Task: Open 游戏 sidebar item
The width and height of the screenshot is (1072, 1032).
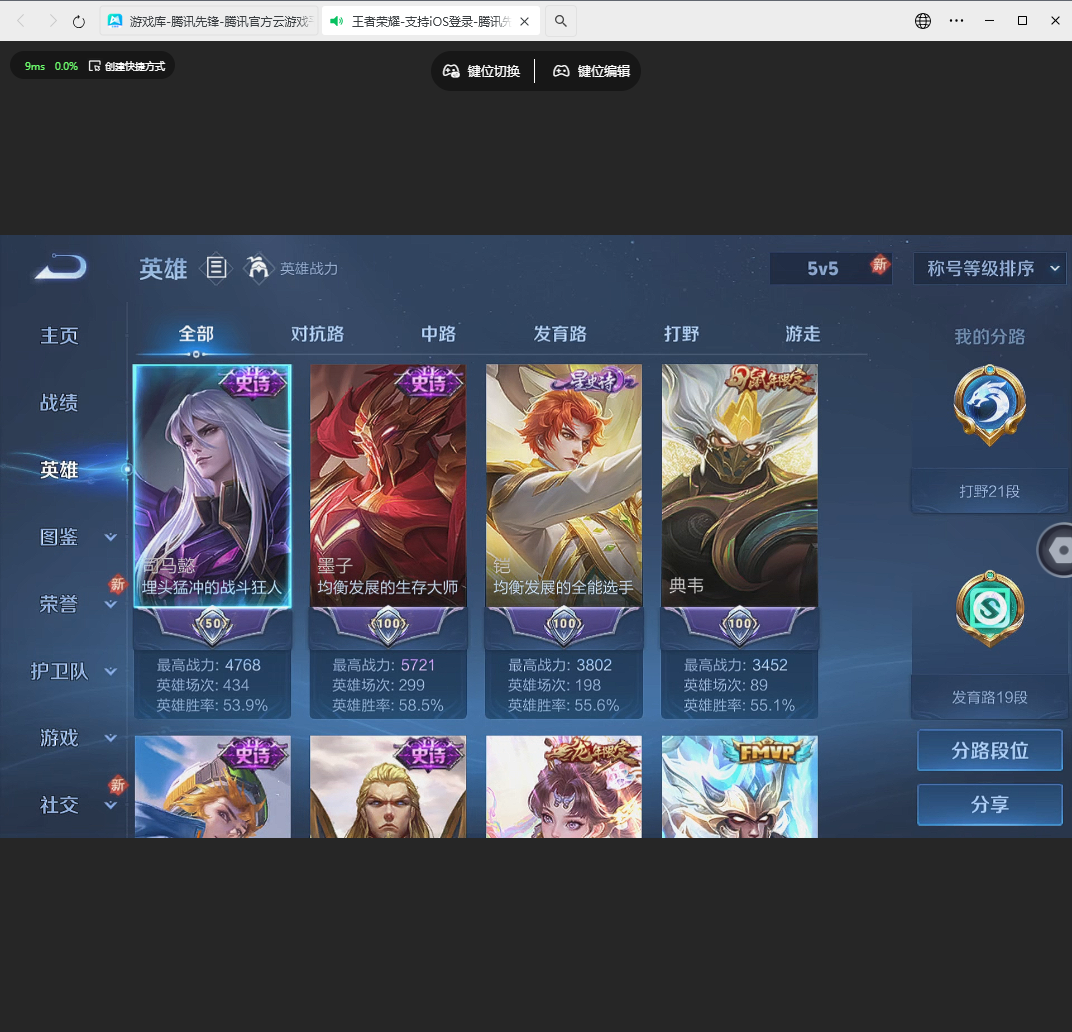Action: (59, 738)
